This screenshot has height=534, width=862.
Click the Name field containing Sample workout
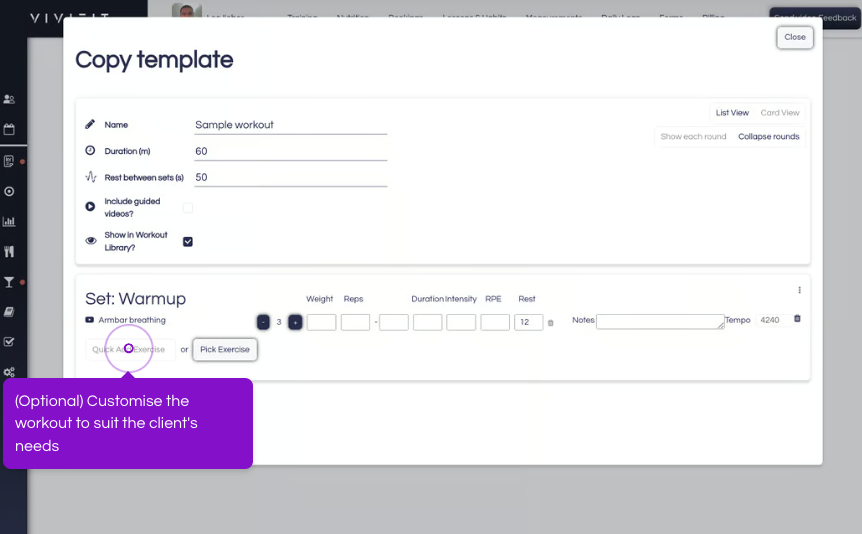tap(291, 125)
